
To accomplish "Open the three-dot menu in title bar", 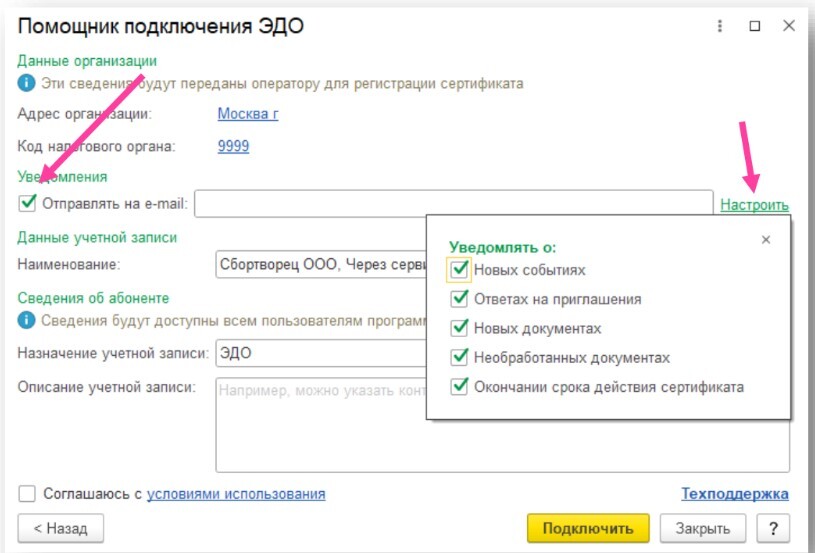I will pyautogui.click(x=719, y=27).
